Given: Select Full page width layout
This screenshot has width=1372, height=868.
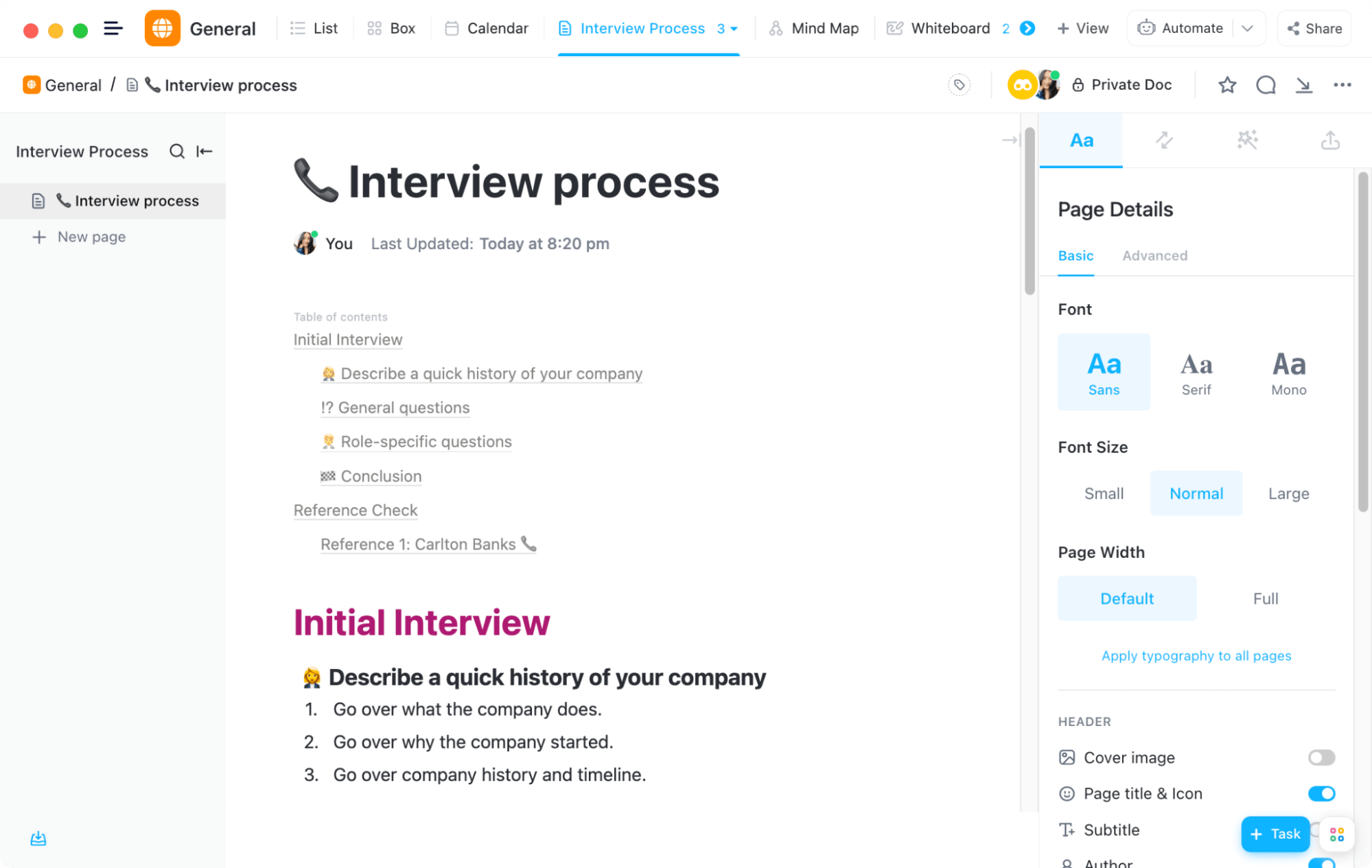Looking at the screenshot, I should point(1264,598).
